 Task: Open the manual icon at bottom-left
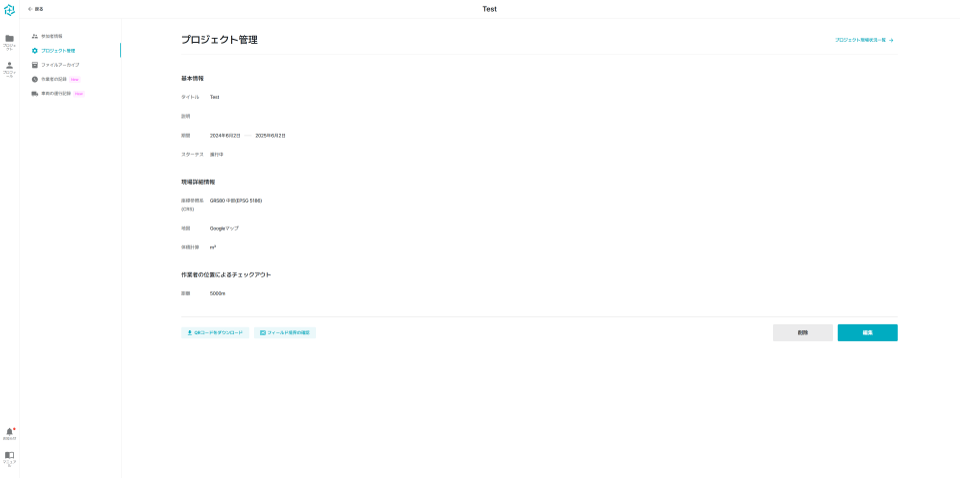click(x=9, y=455)
